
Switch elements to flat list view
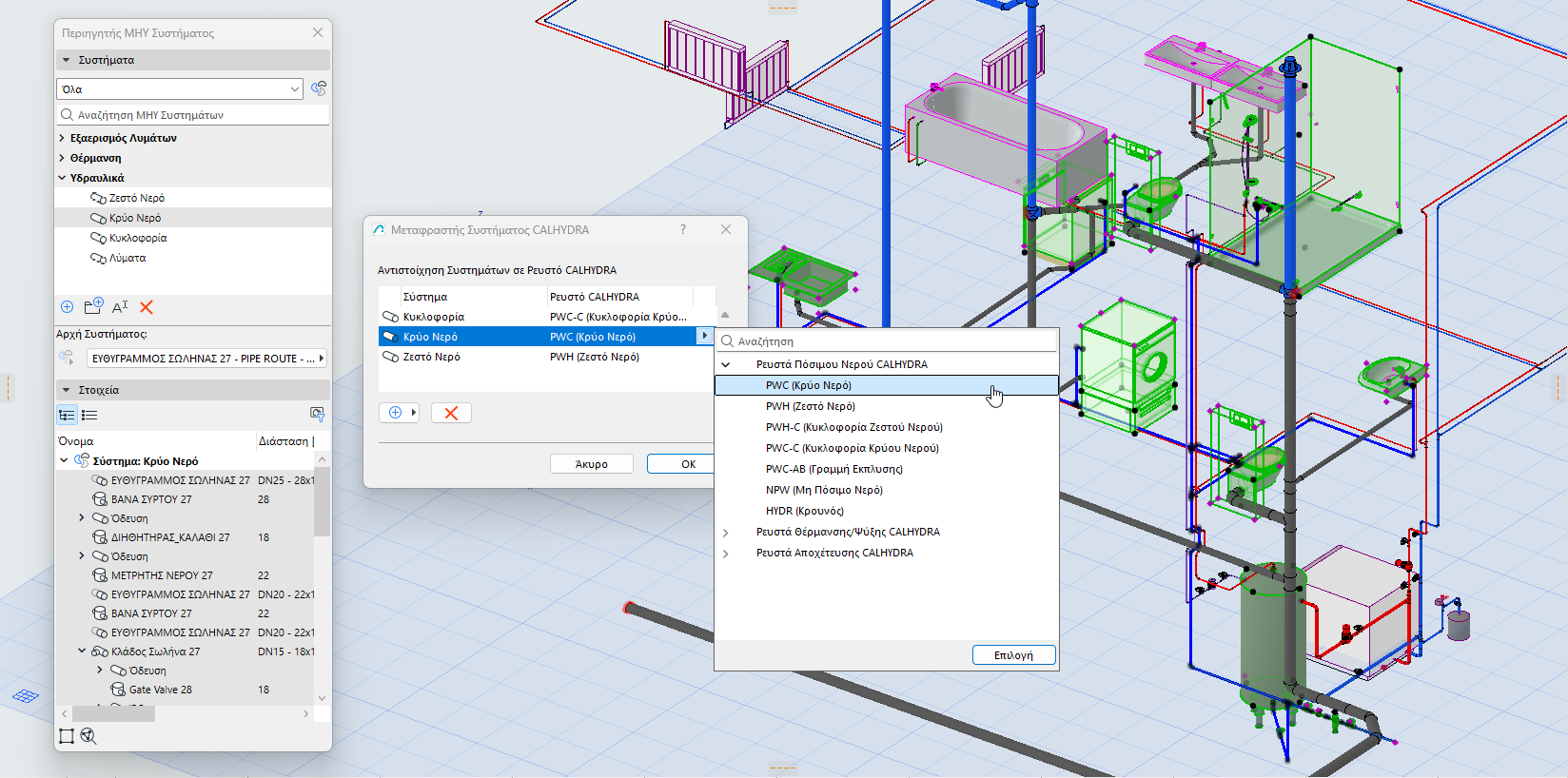(89, 415)
